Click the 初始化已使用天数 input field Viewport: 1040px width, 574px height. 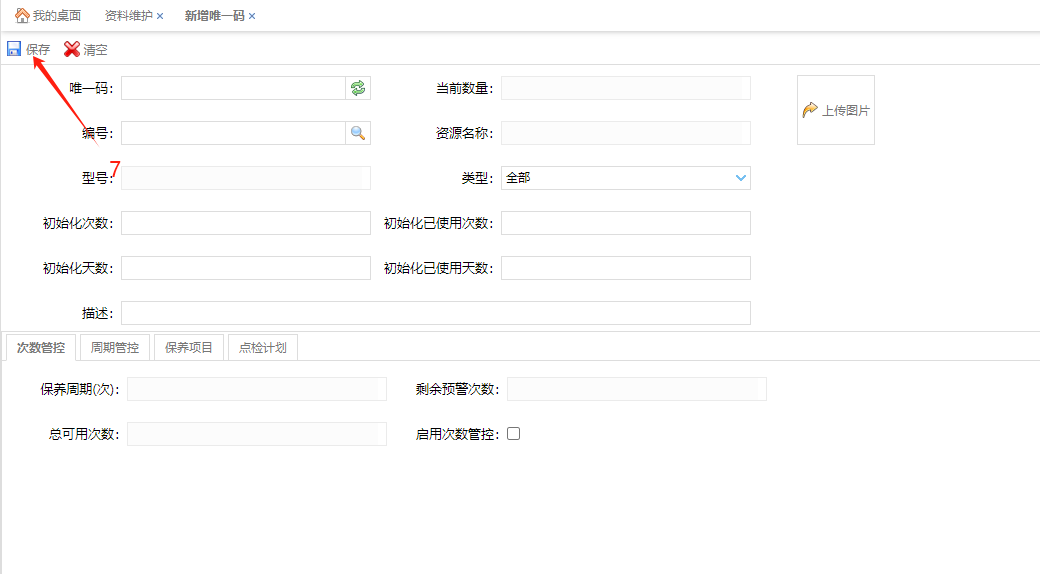(x=625, y=268)
